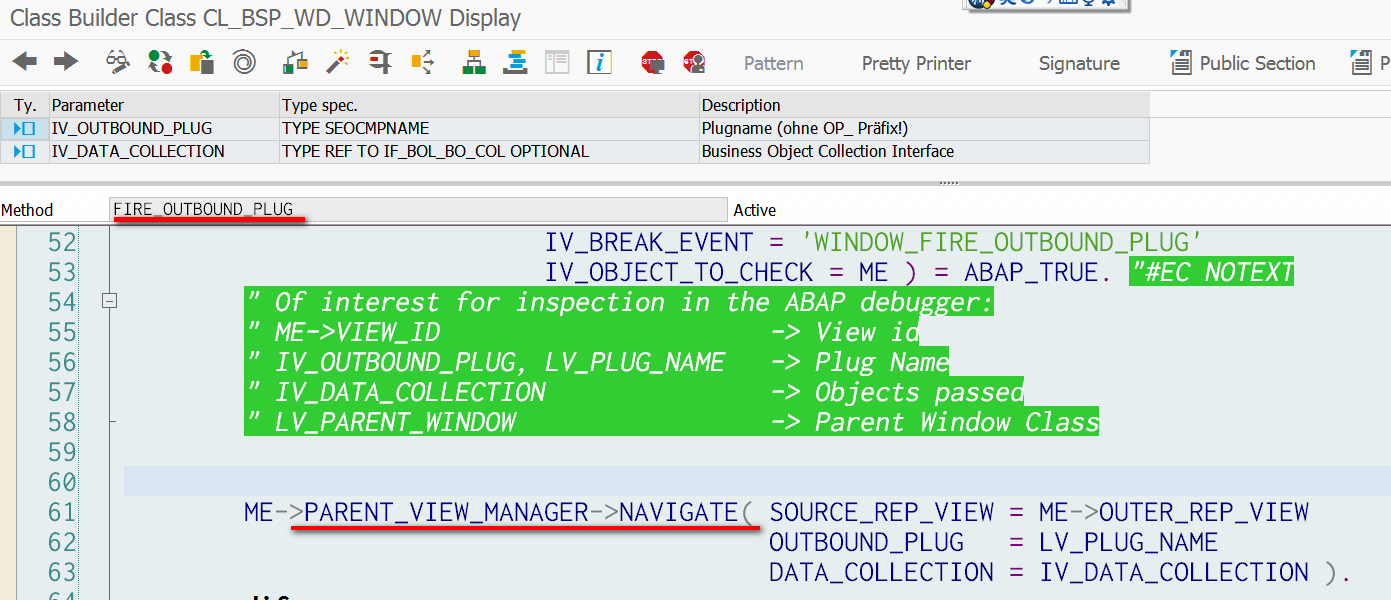Switch Active/Inactive version icon
The height and width of the screenshot is (600, 1391).
tap(160, 62)
